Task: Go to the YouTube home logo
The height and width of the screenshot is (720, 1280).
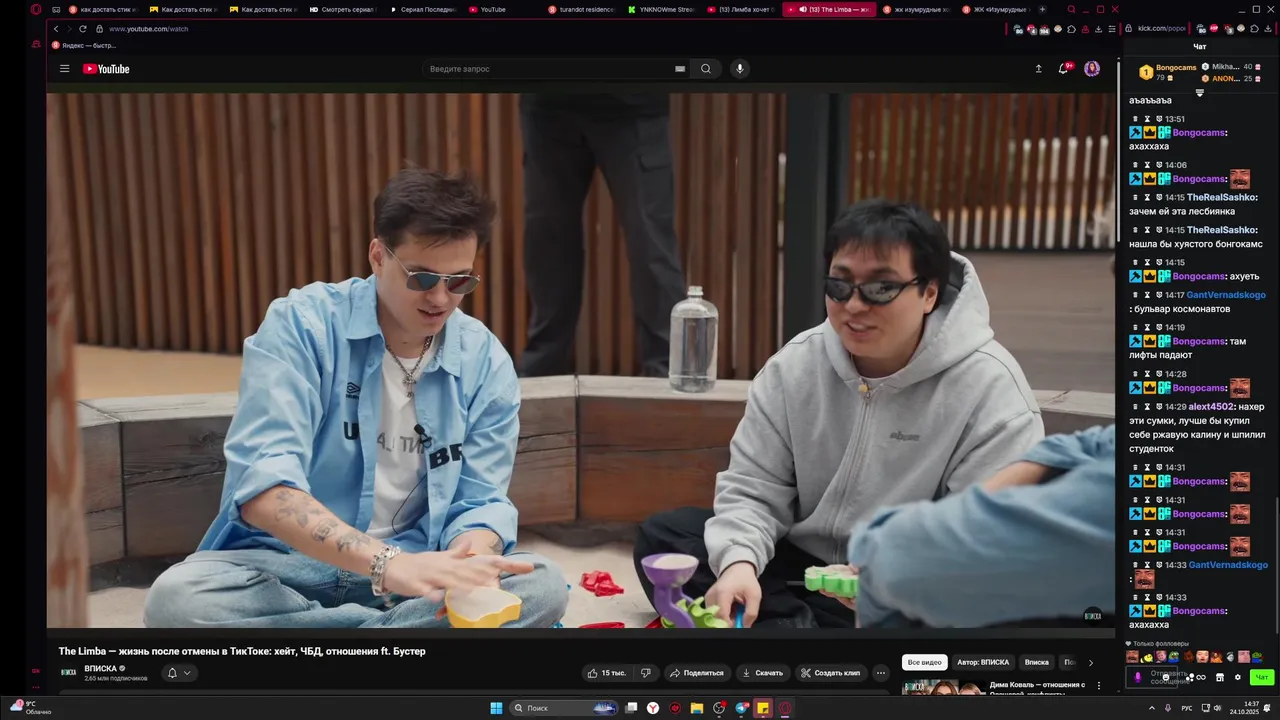Action: tap(106, 69)
